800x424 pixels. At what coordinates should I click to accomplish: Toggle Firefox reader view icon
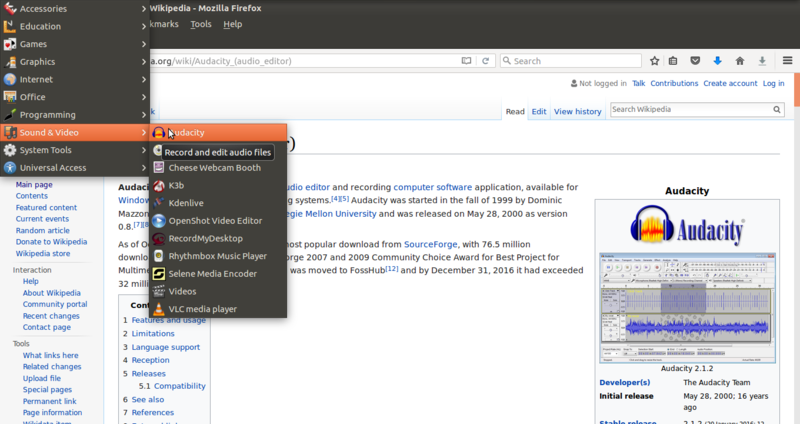point(466,61)
